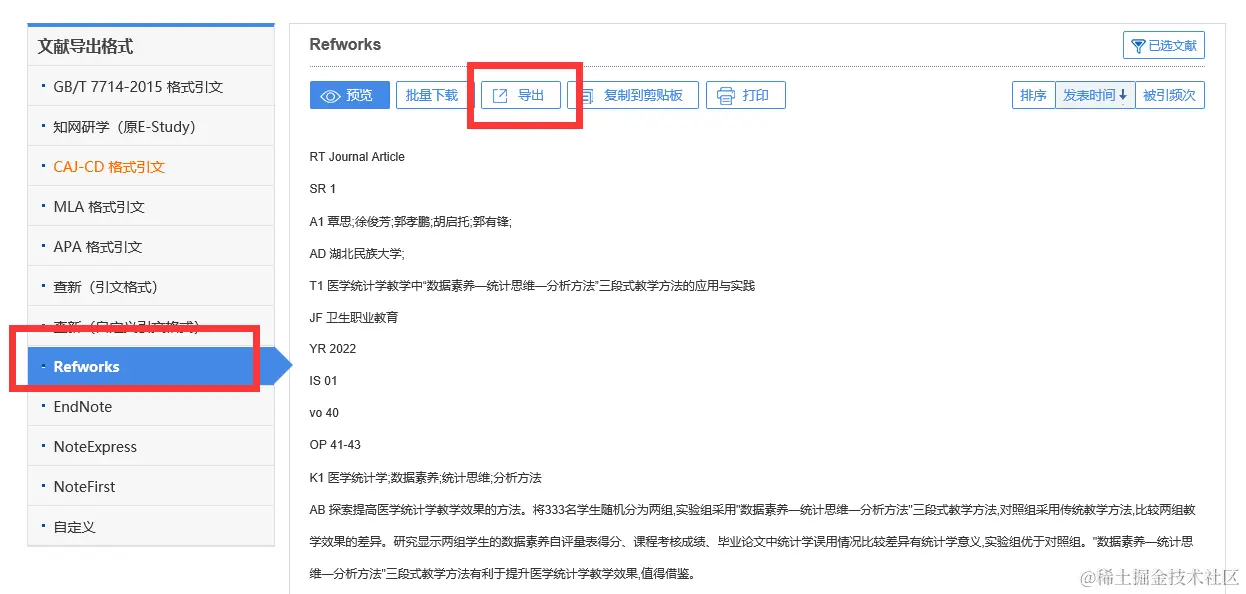This screenshot has height=594, width=1246.
Task: Click the 'OP 41-43' pages line
Action: 335,445
